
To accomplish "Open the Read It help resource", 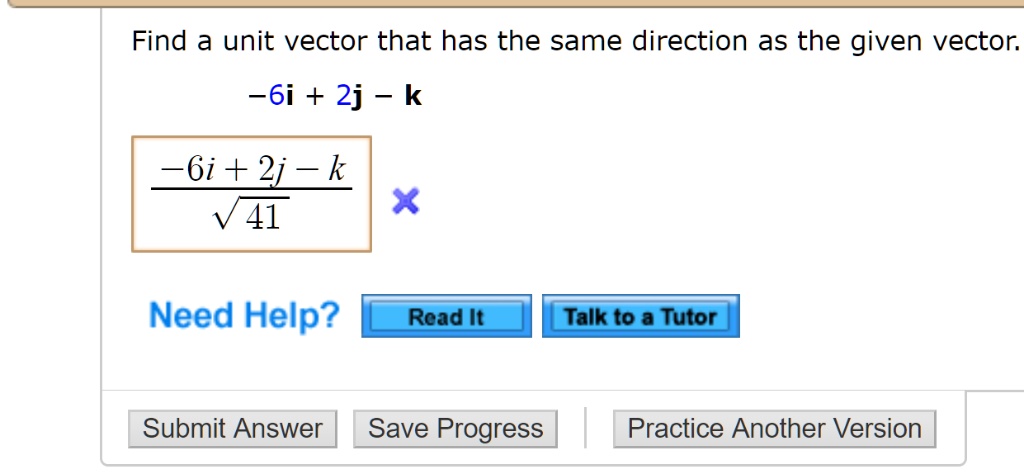I will 447,316.
